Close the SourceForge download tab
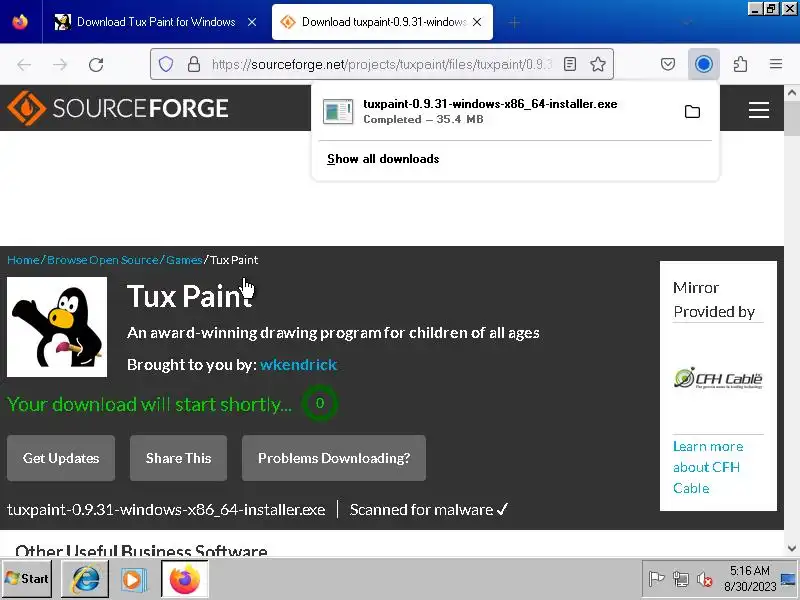This screenshot has height=600, width=800. click(x=477, y=22)
